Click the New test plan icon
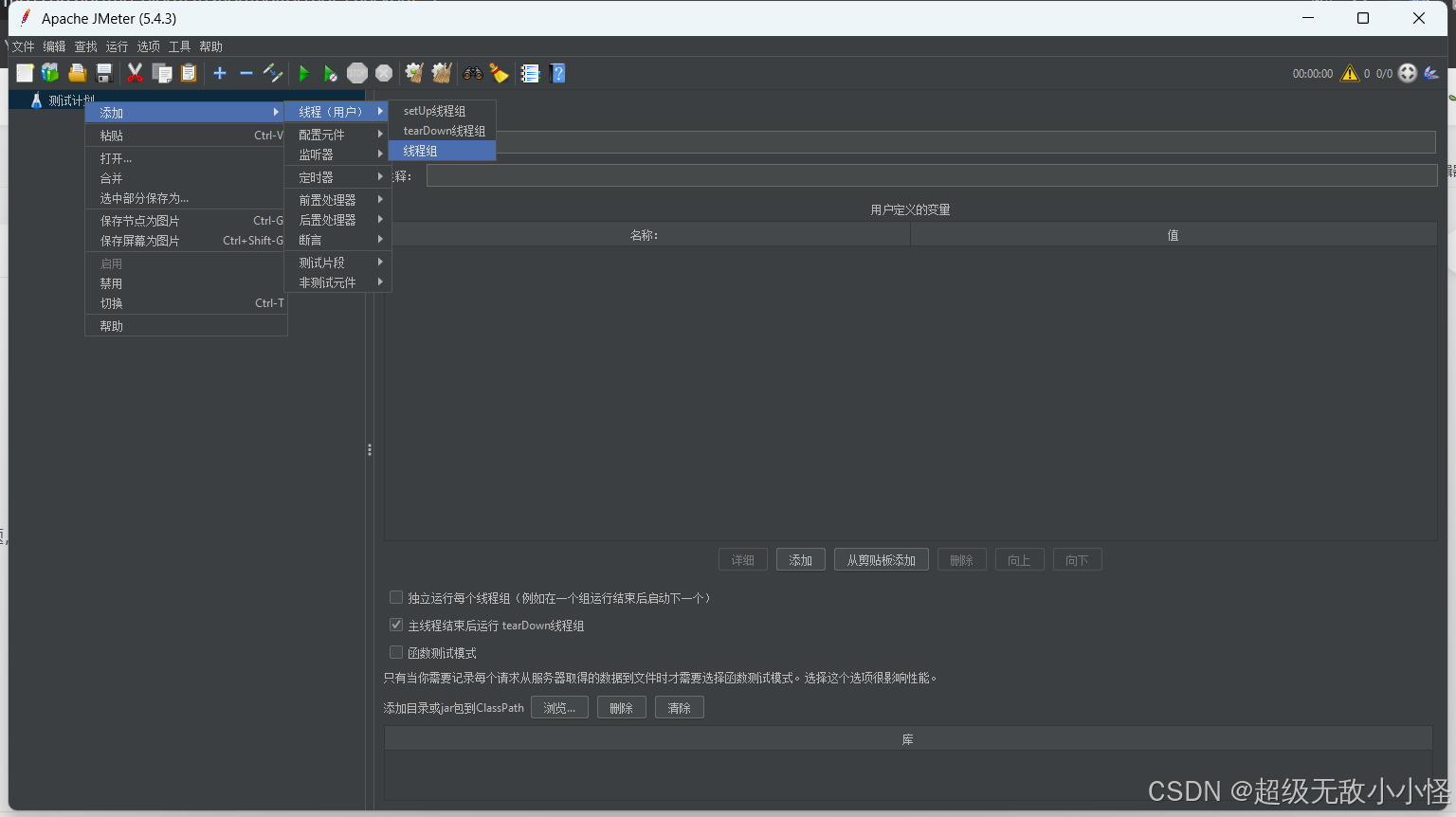The image size is (1456, 817). [25, 73]
